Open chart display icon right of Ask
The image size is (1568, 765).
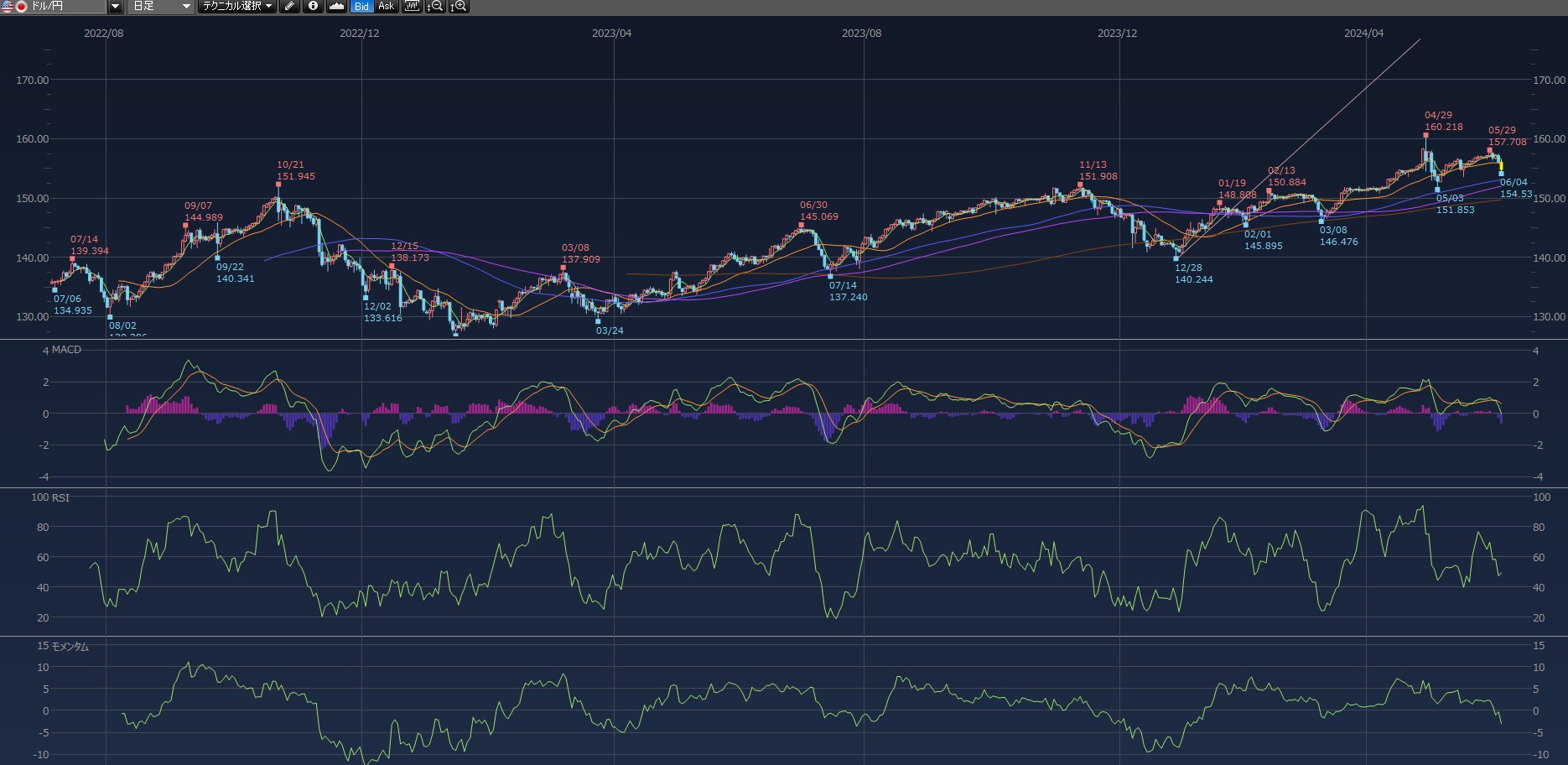411,7
